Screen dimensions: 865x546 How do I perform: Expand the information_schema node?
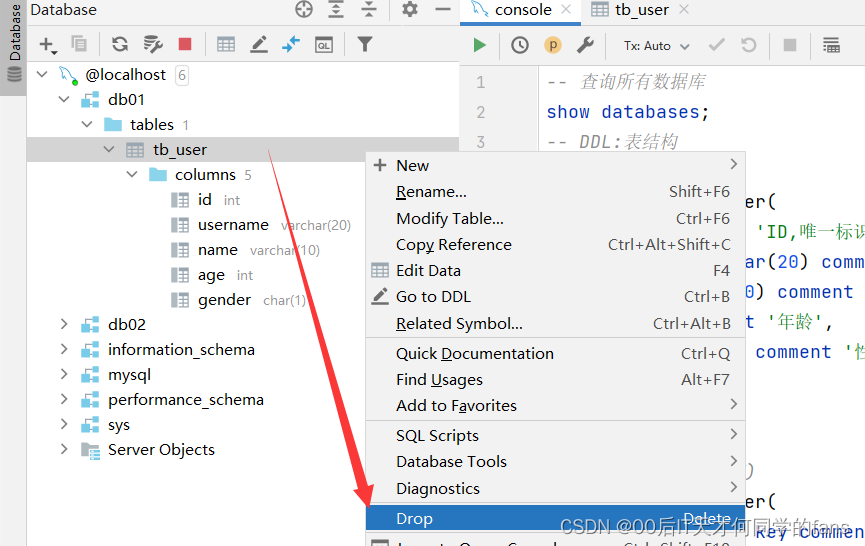64,349
